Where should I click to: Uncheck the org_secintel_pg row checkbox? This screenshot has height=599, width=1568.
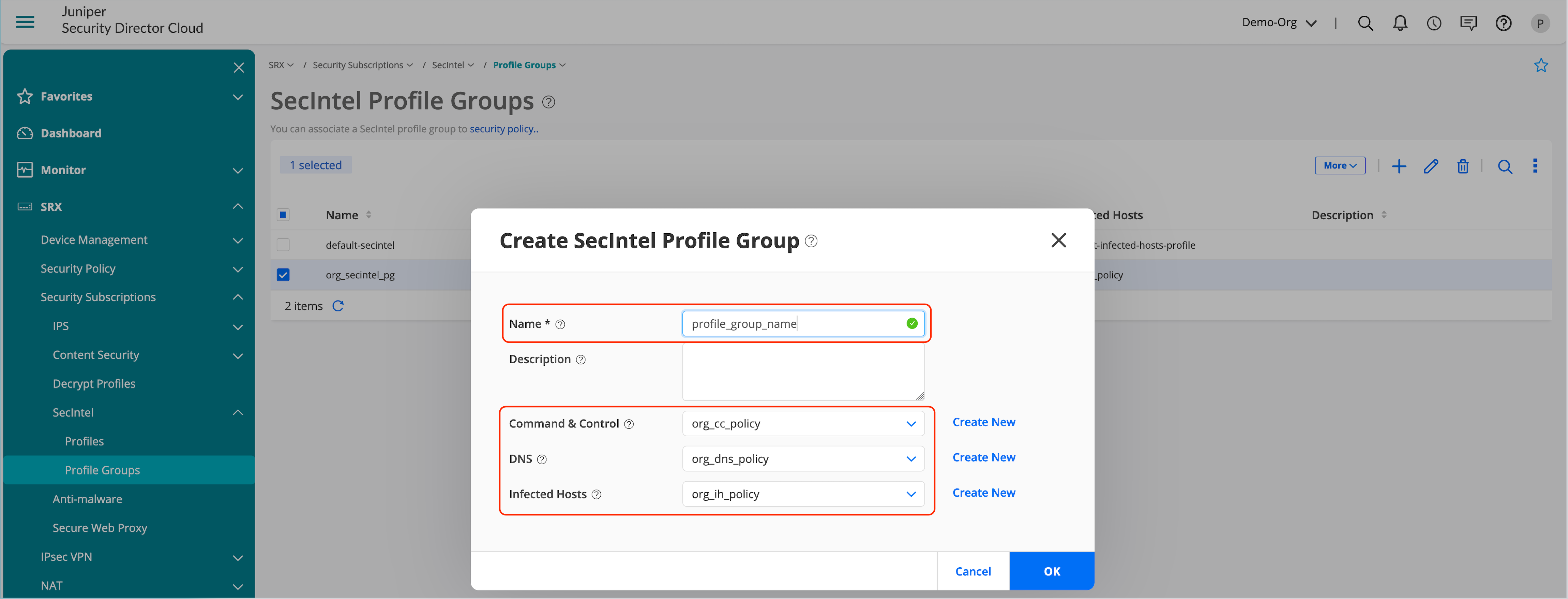click(283, 275)
